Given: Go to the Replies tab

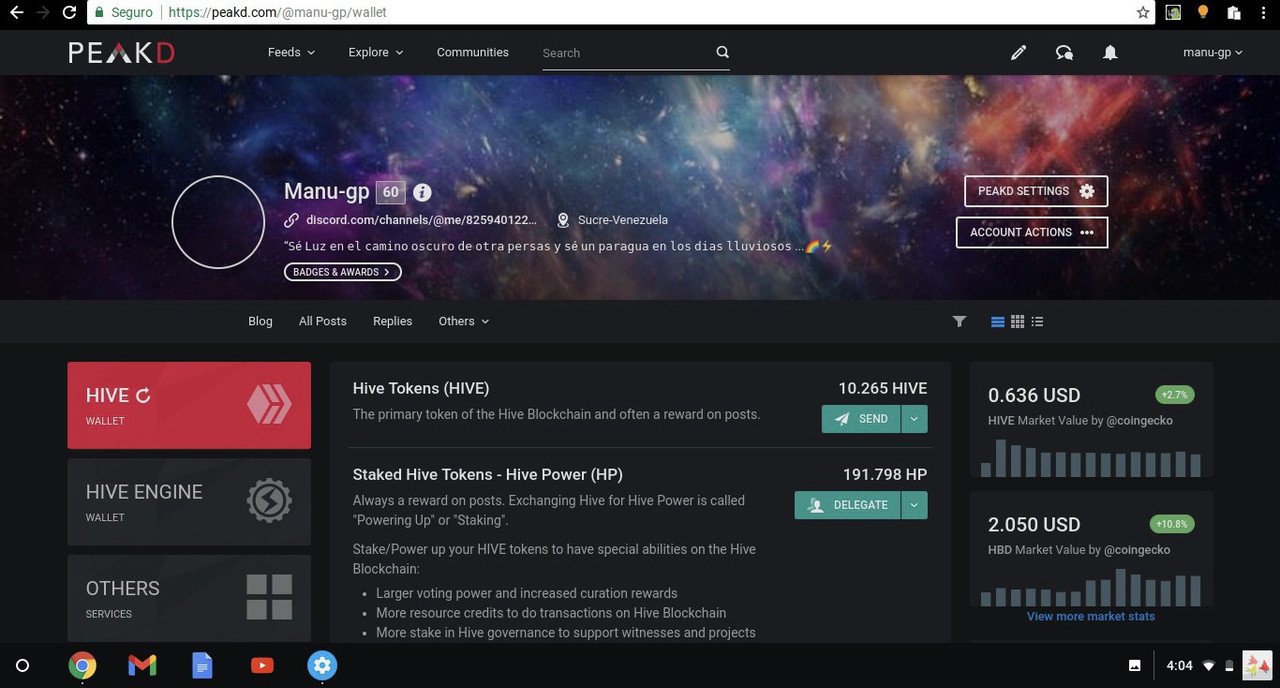Looking at the screenshot, I should click(393, 321).
